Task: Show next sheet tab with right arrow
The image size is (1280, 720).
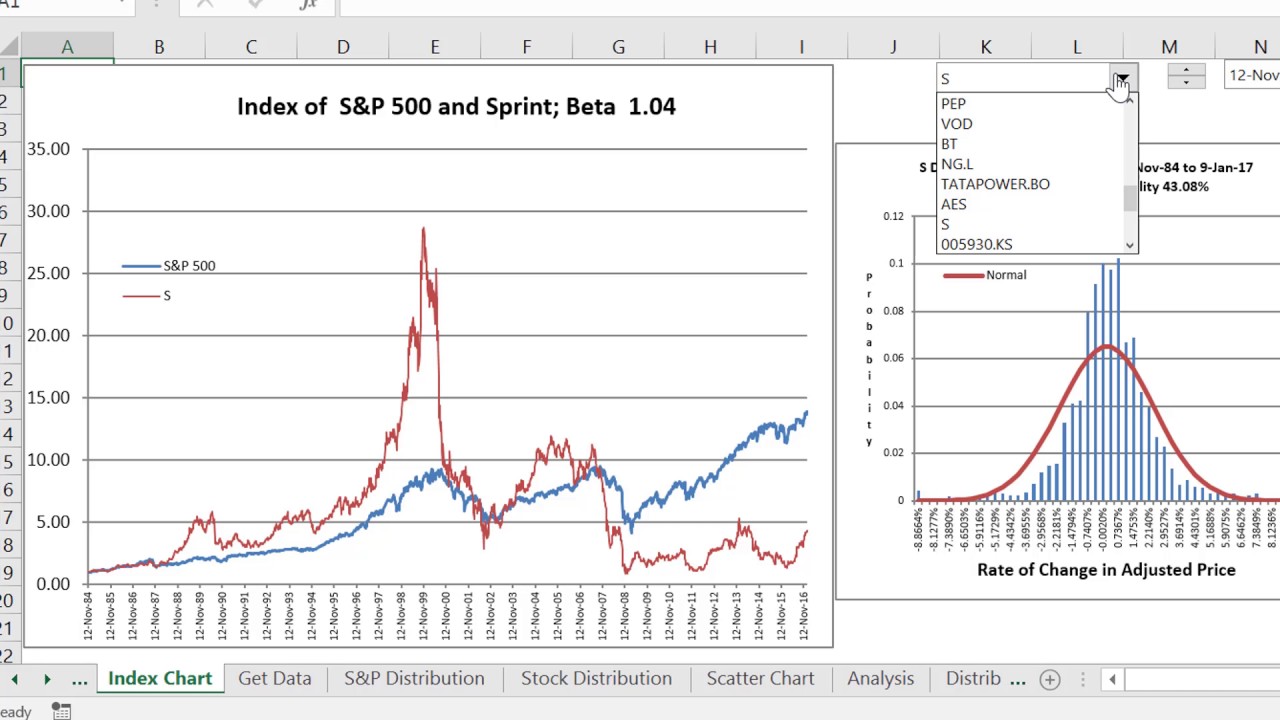Action: click(x=47, y=679)
